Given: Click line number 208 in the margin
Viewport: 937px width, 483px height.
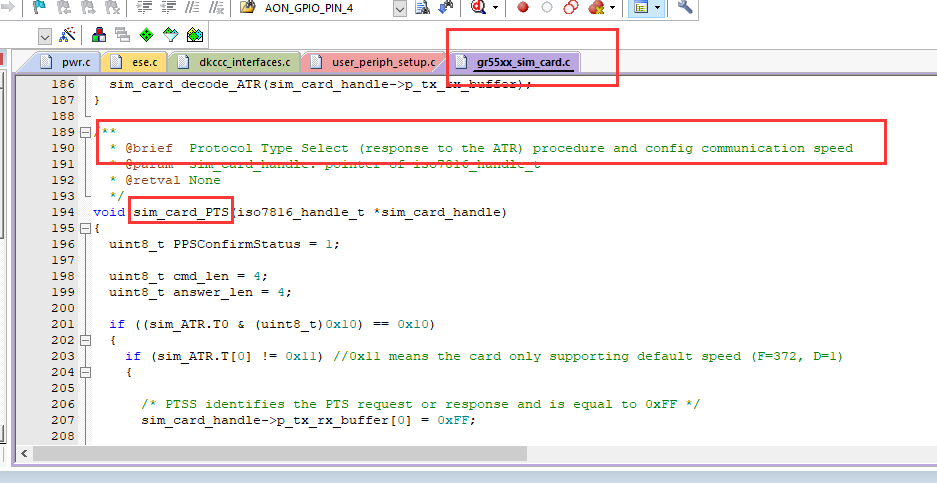Looking at the screenshot, I should pyautogui.click(x=63, y=436).
